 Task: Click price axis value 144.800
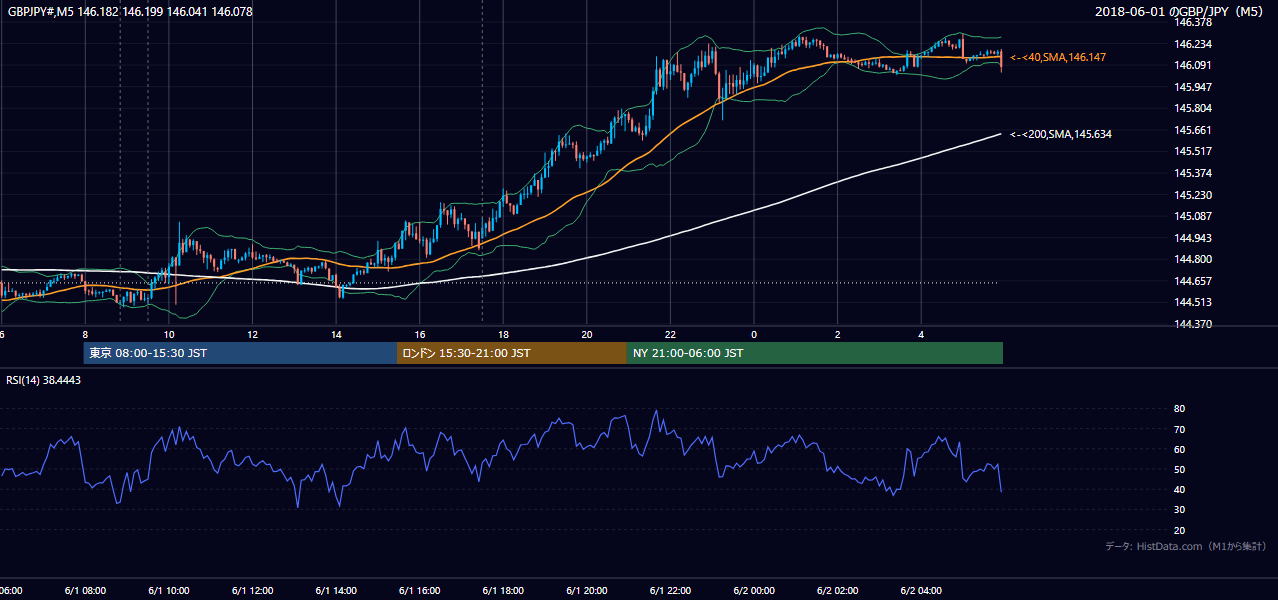coord(1193,259)
